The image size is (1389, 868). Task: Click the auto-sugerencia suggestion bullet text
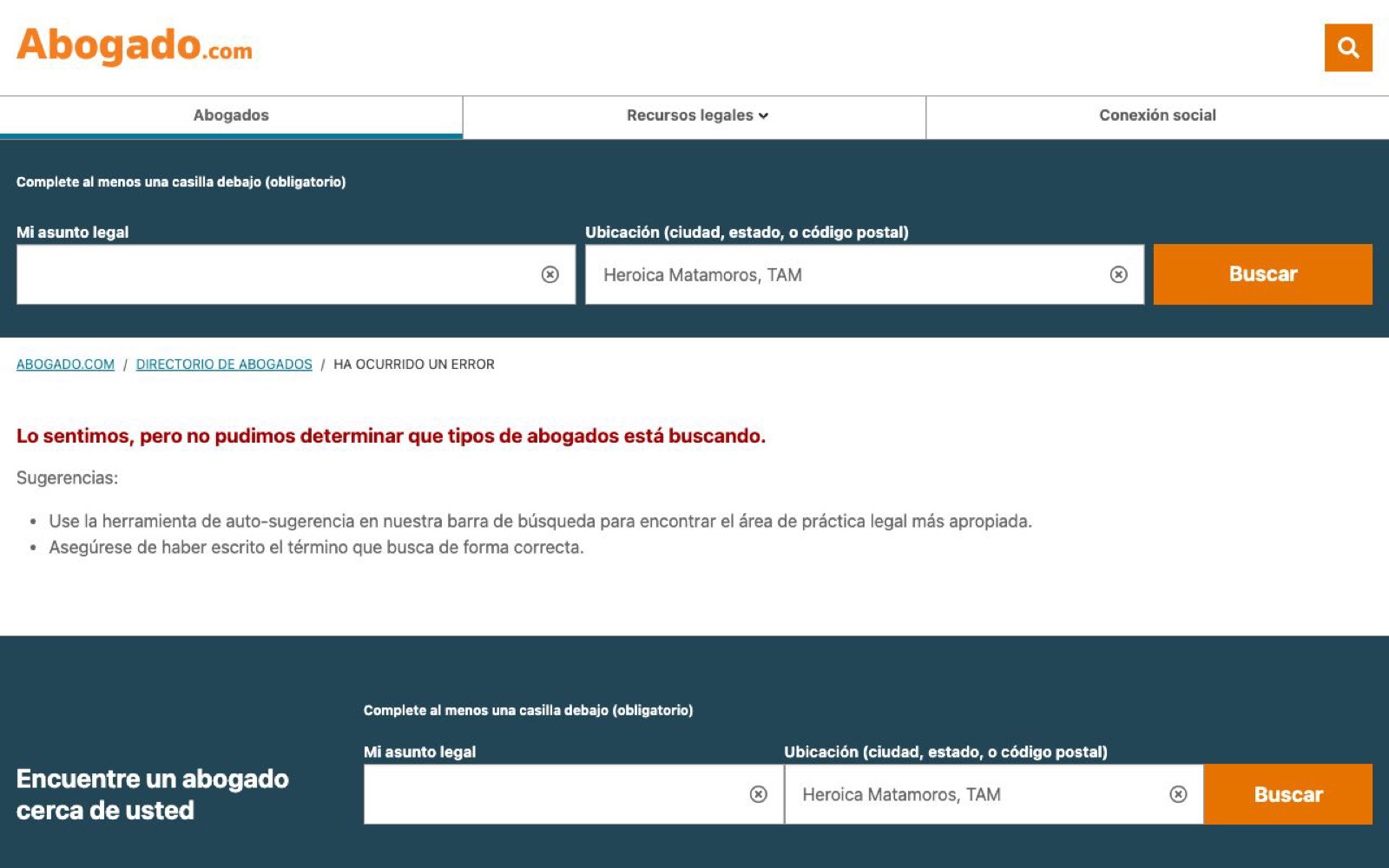click(x=540, y=522)
